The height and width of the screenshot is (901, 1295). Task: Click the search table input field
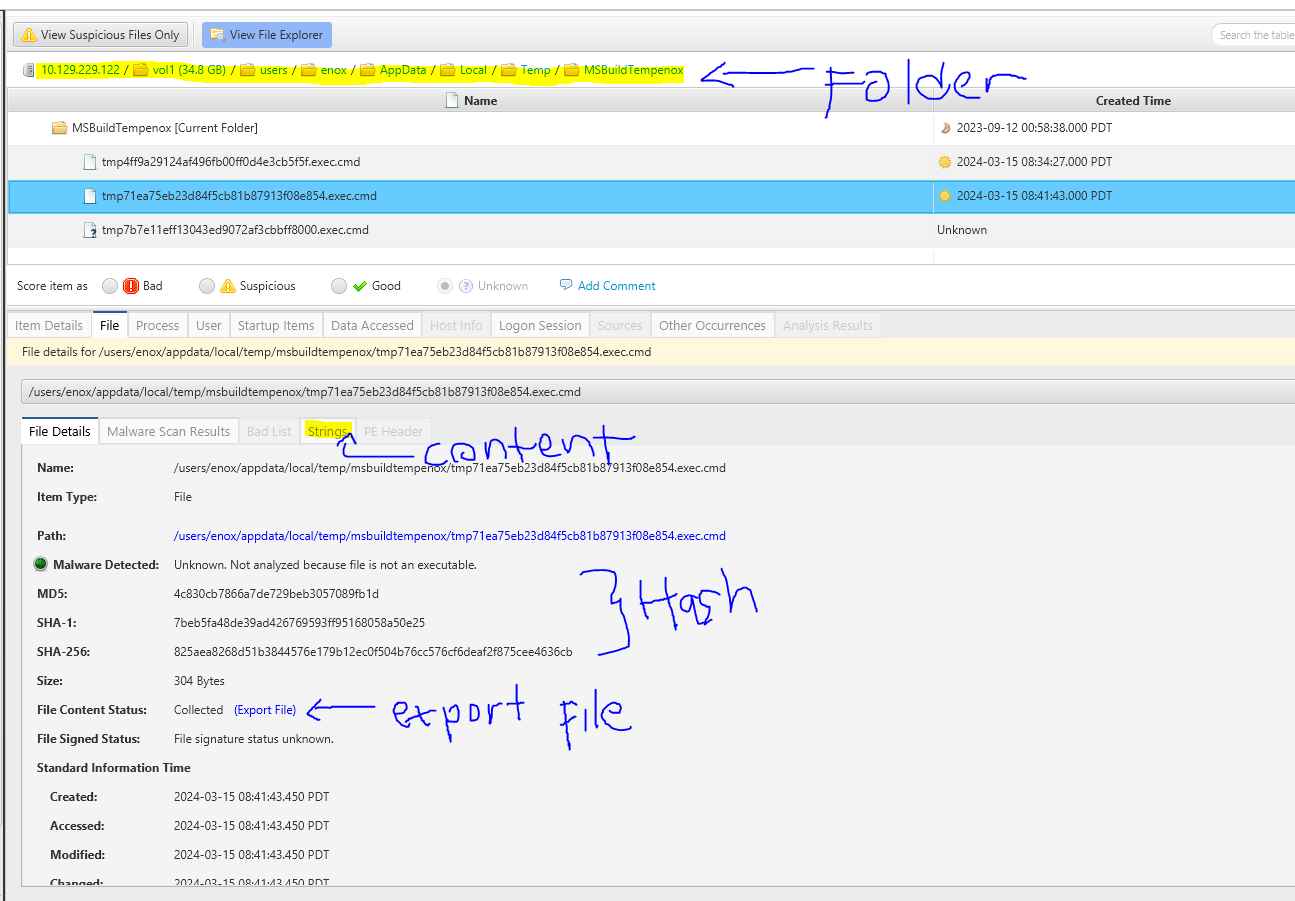pos(1255,35)
